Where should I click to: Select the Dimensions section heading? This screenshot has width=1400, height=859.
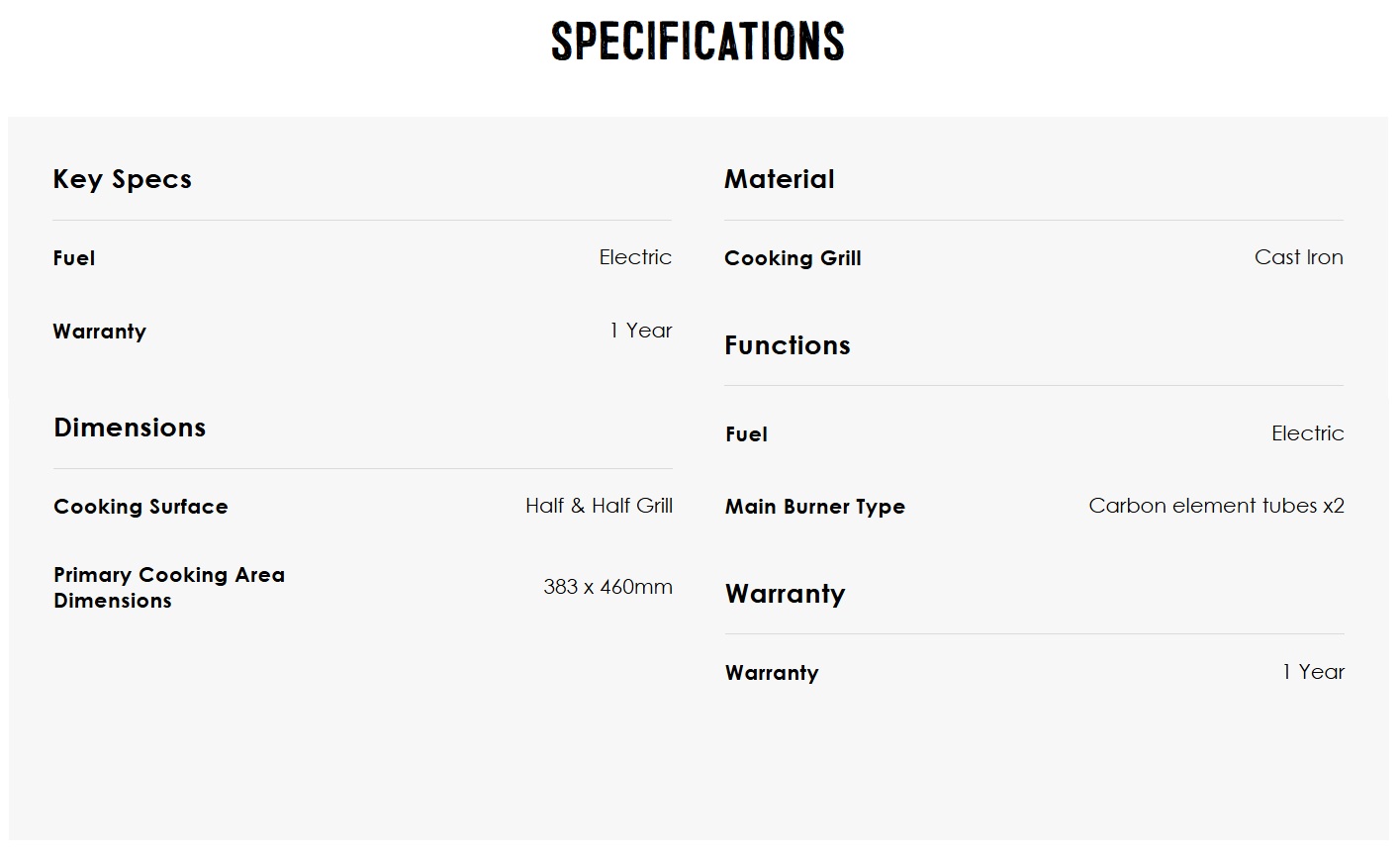click(130, 428)
